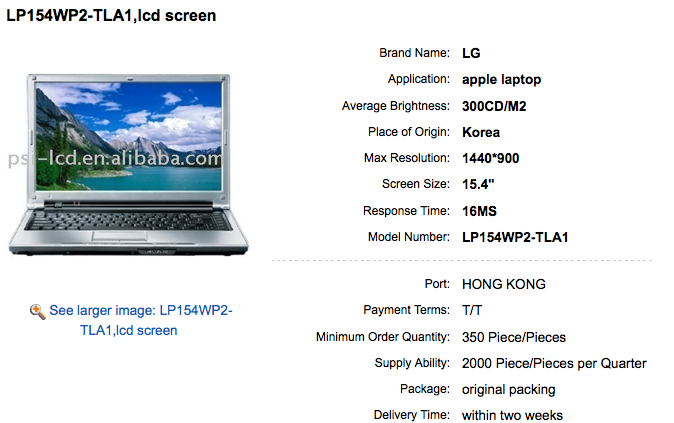Select the 350 Piece/Pieces minimum order text
Image resolution: width=674 pixels, height=423 pixels.
pyautogui.click(x=514, y=337)
